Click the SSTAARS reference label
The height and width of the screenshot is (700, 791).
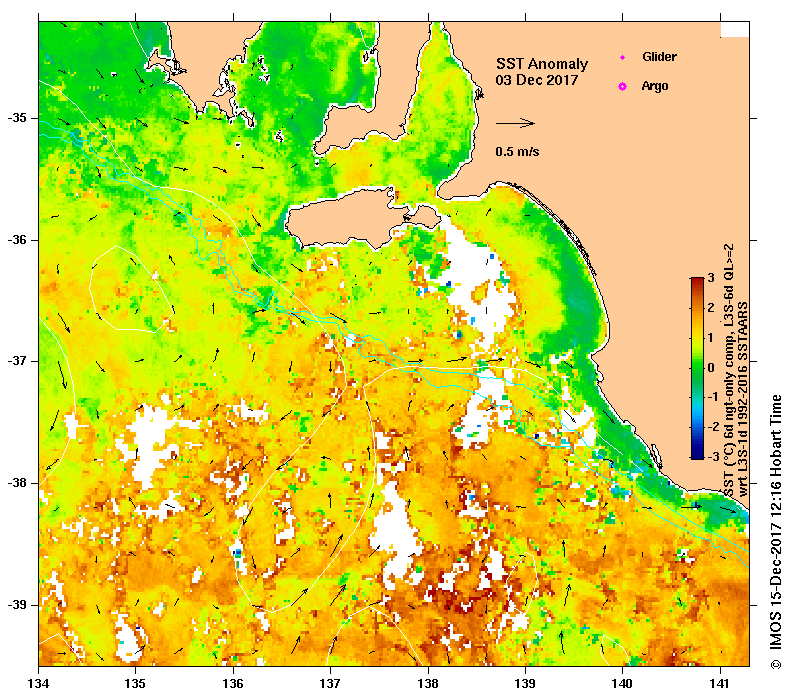(x=743, y=399)
